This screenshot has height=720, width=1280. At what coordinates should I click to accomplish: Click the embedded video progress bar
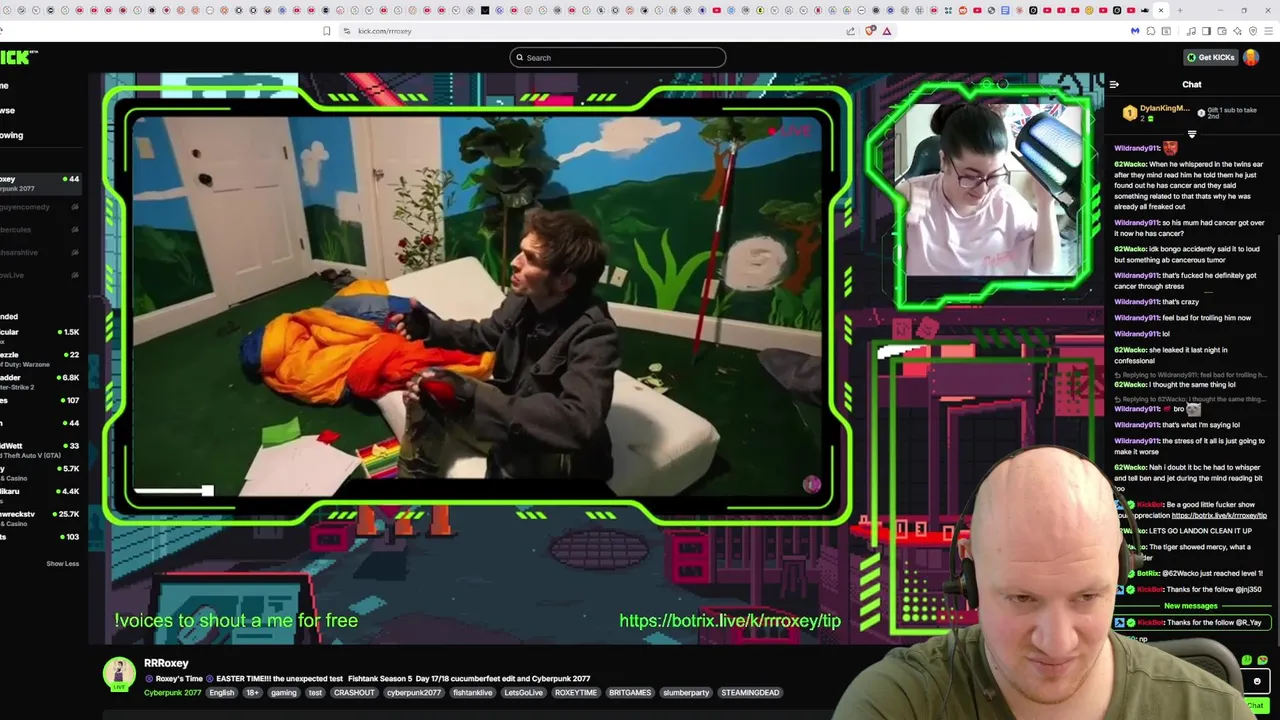point(173,491)
